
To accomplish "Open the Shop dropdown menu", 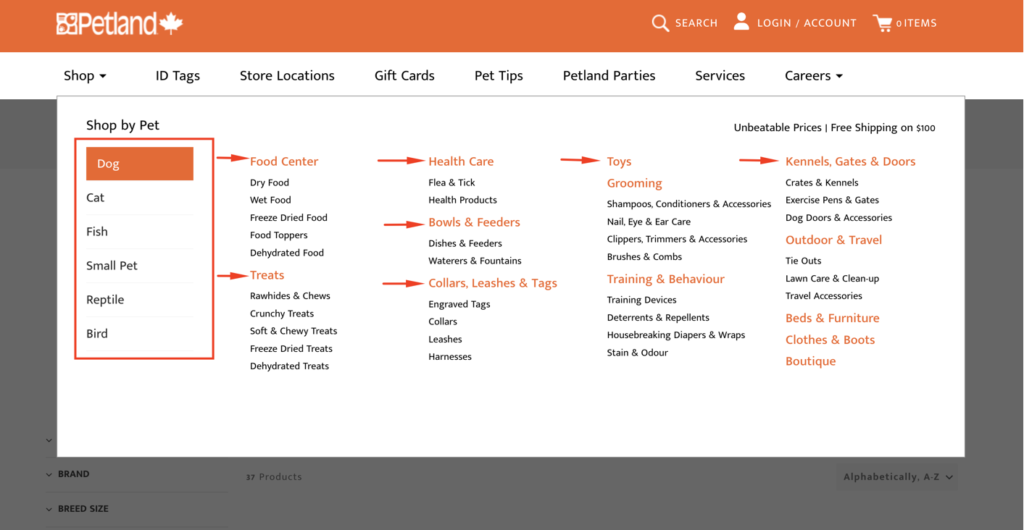I will (x=85, y=76).
